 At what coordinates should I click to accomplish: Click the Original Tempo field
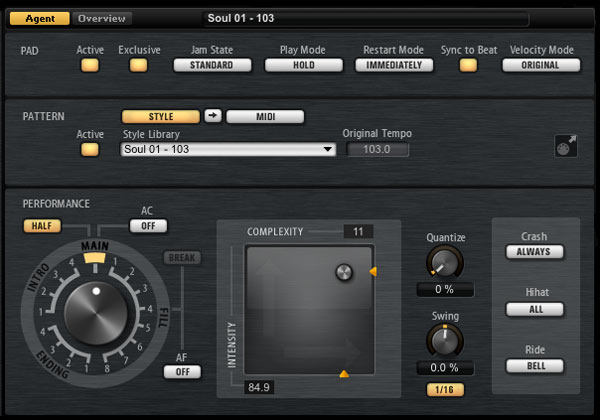[x=377, y=149]
